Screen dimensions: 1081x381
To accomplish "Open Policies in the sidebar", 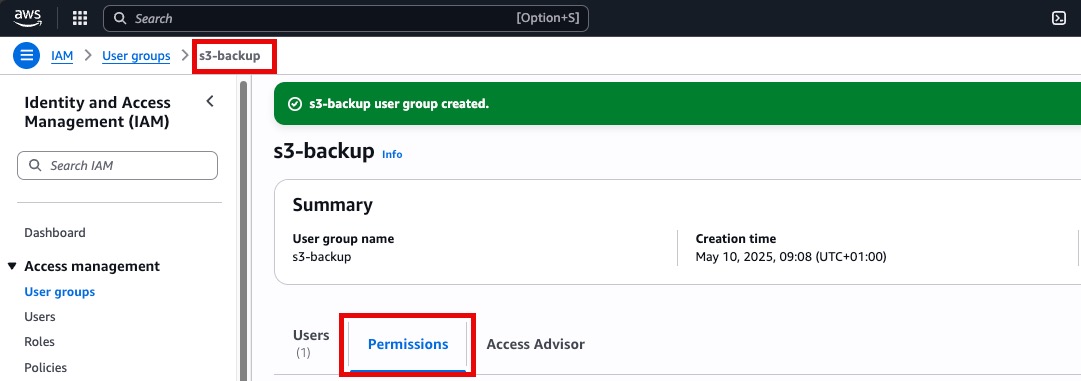I will (x=46, y=367).
